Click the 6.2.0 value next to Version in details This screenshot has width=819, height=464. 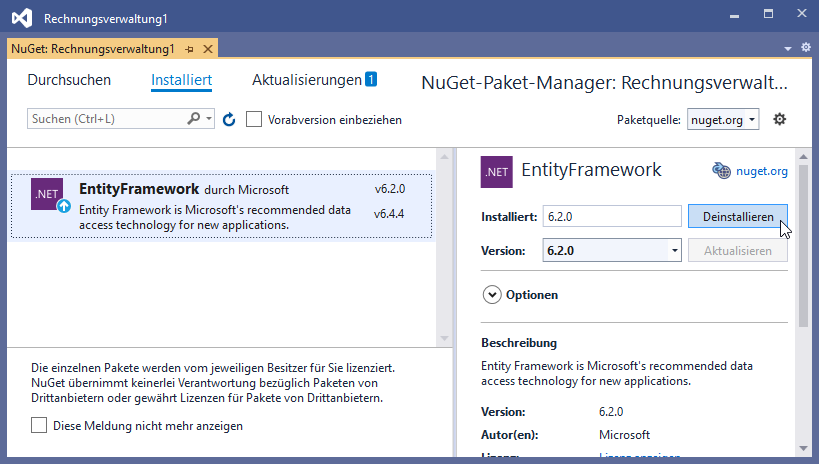pyautogui.click(x=611, y=412)
